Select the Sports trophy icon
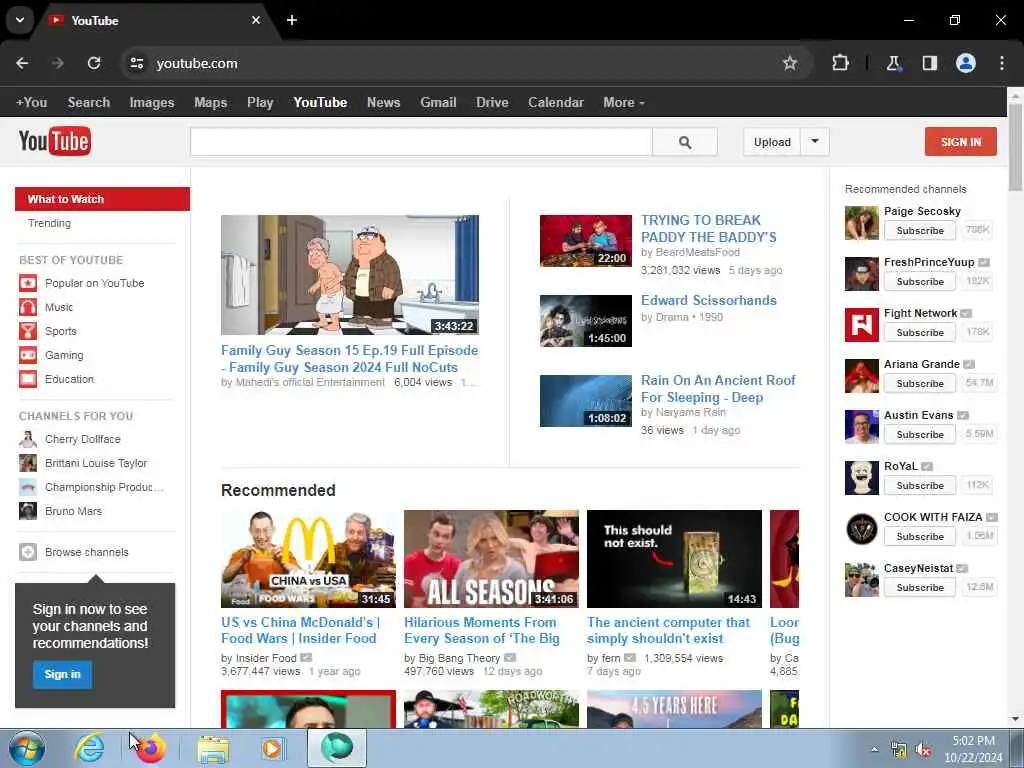Viewport: 1024px width, 768px height. click(27, 331)
